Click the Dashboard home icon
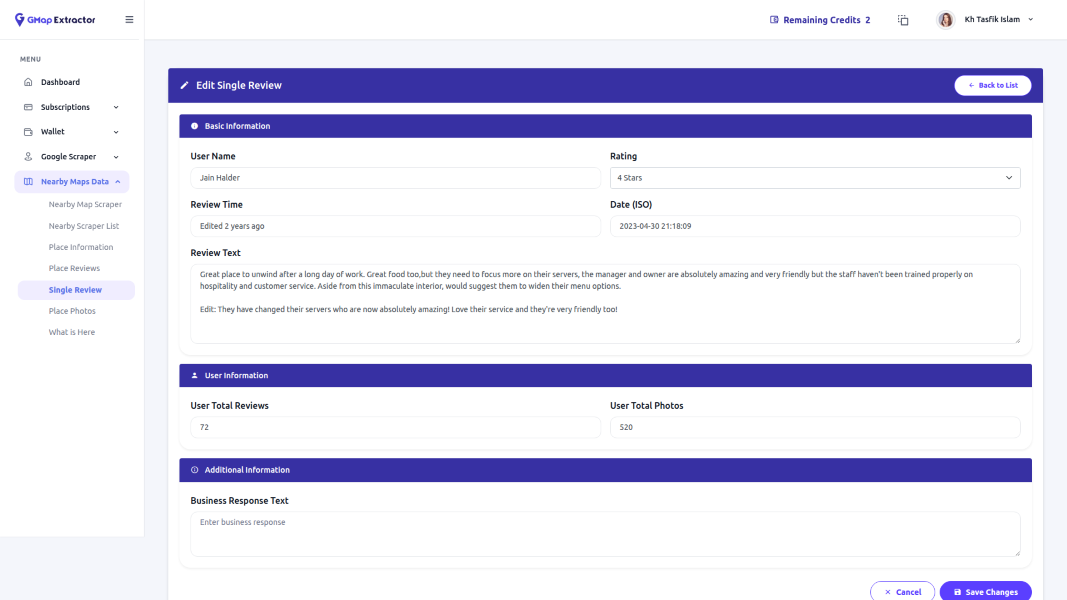Viewport: 1067px width, 600px height. pos(28,82)
